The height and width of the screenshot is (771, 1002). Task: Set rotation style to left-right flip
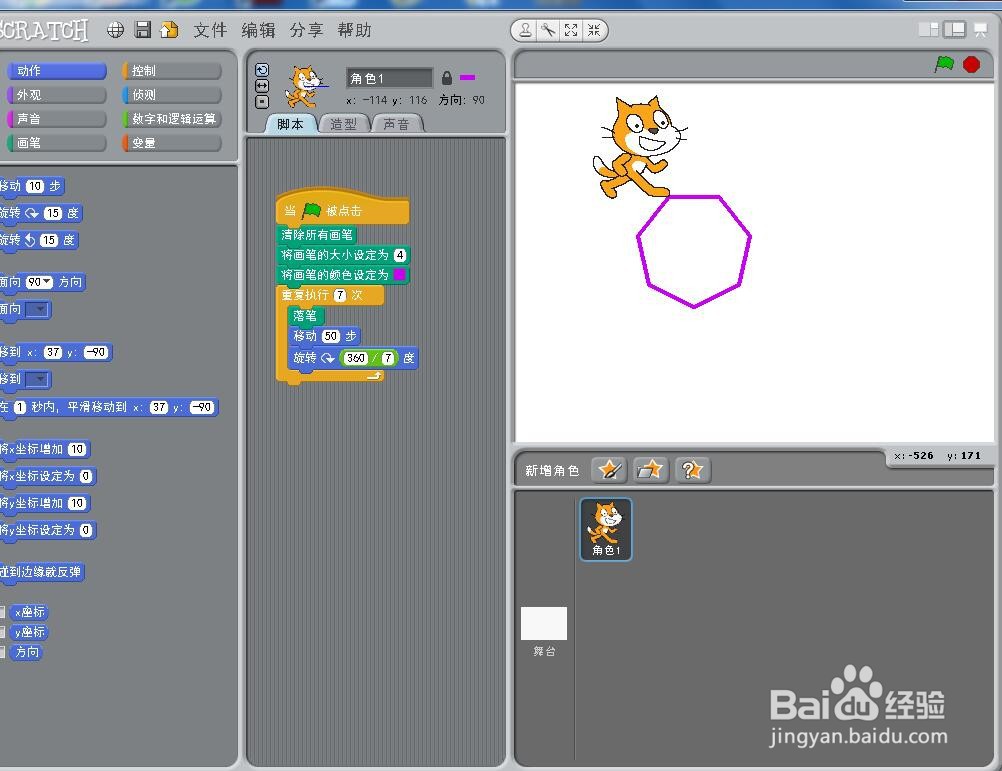click(x=262, y=86)
